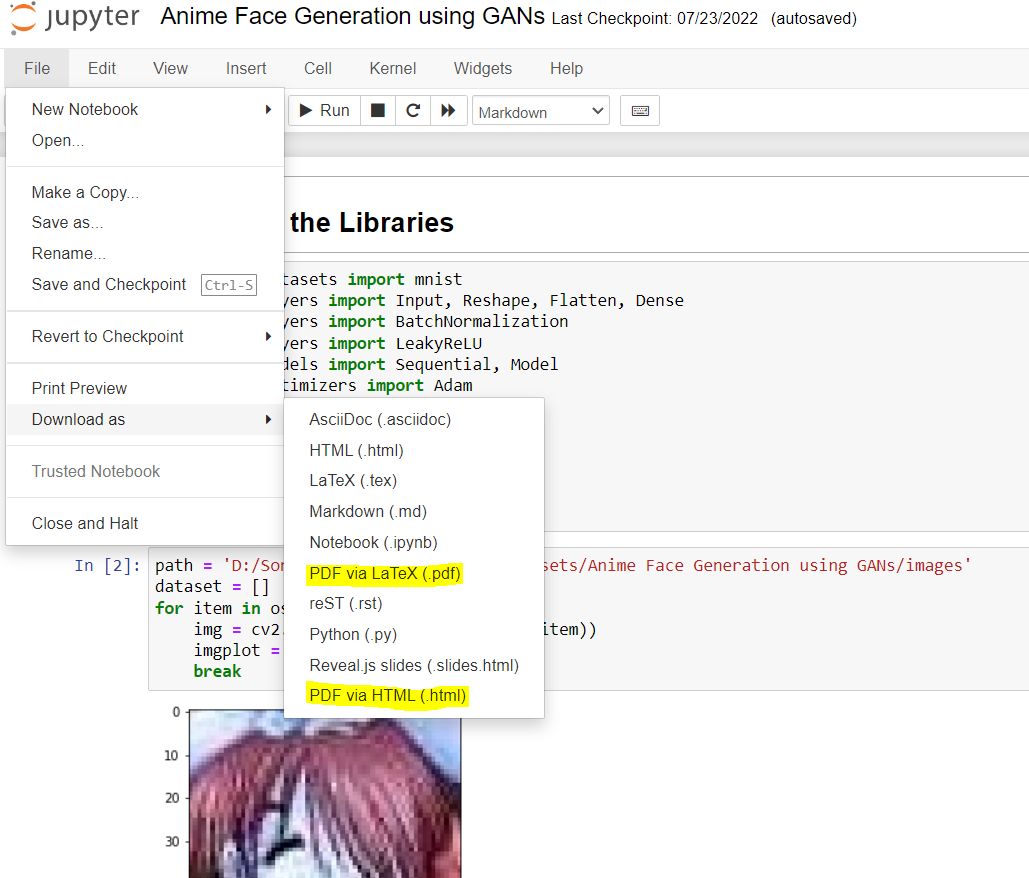
Task: Click Save and Checkpoint
Action: coord(108,284)
